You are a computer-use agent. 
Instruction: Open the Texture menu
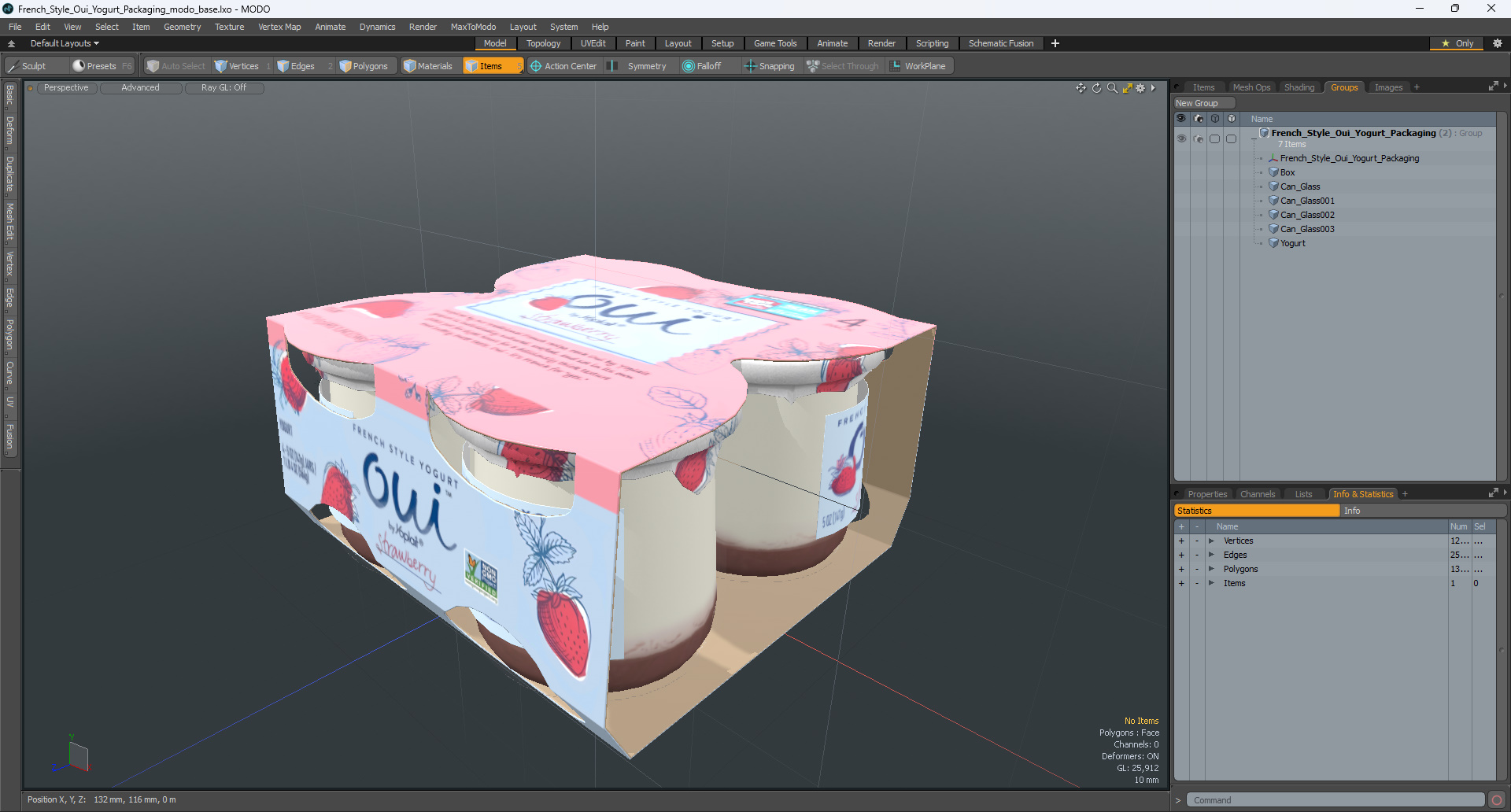pyautogui.click(x=229, y=27)
